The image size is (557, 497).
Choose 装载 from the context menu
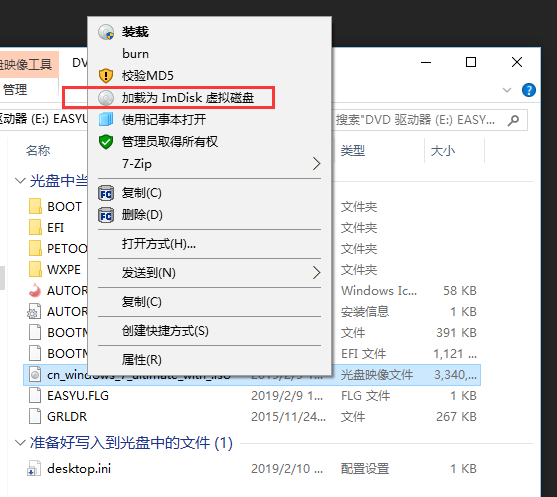[210, 32]
